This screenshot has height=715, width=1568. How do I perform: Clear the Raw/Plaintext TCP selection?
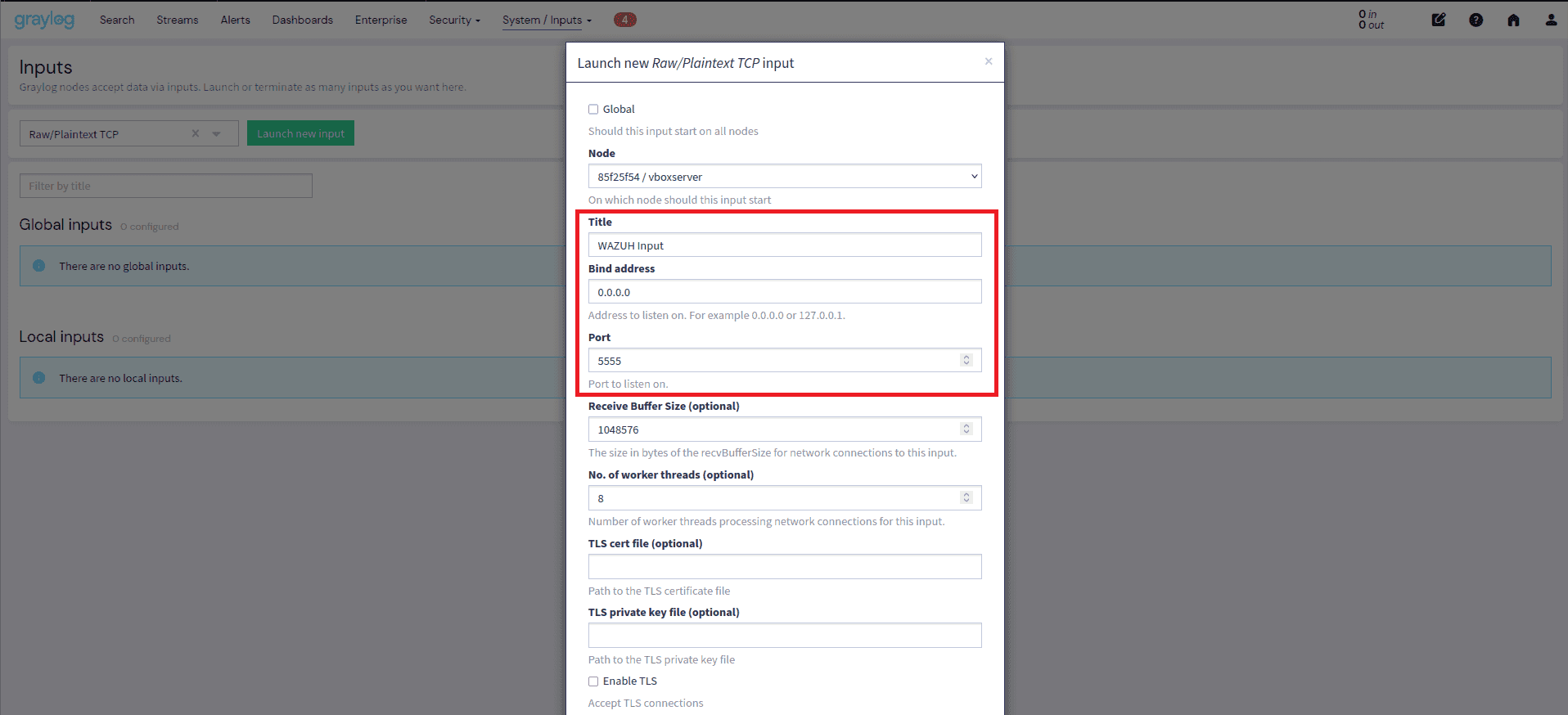click(x=196, y=133)
